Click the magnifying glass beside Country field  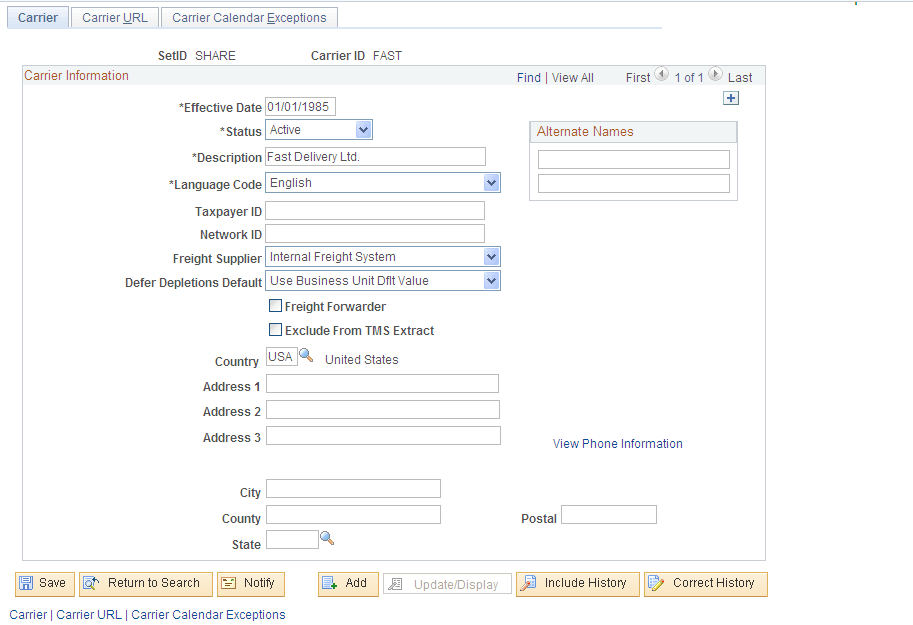(x=307, y=355)
